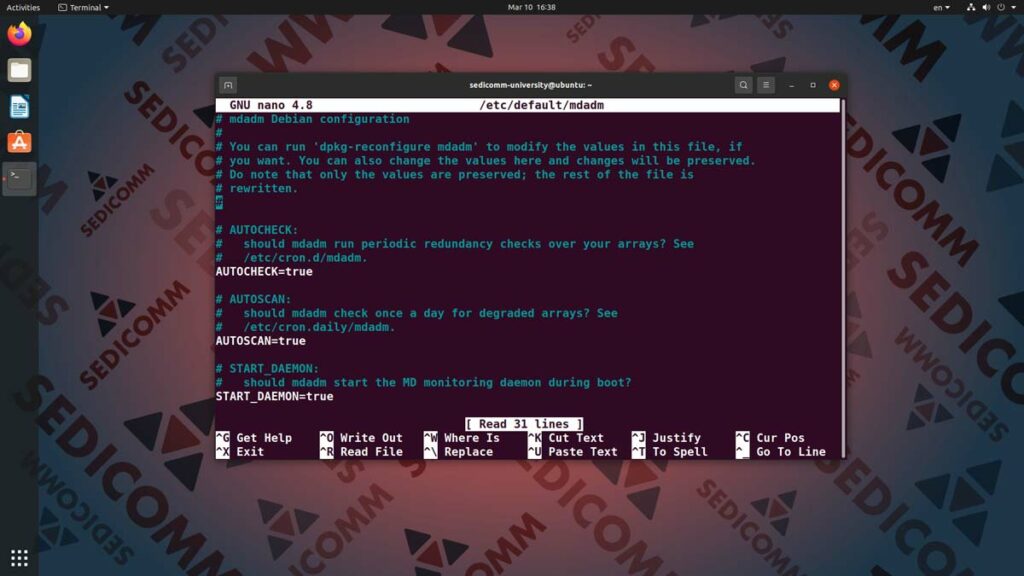This screenshot has width=1024, height=576.
Task: Click the ^O Write Out shortcut
Action: point(361,438)
